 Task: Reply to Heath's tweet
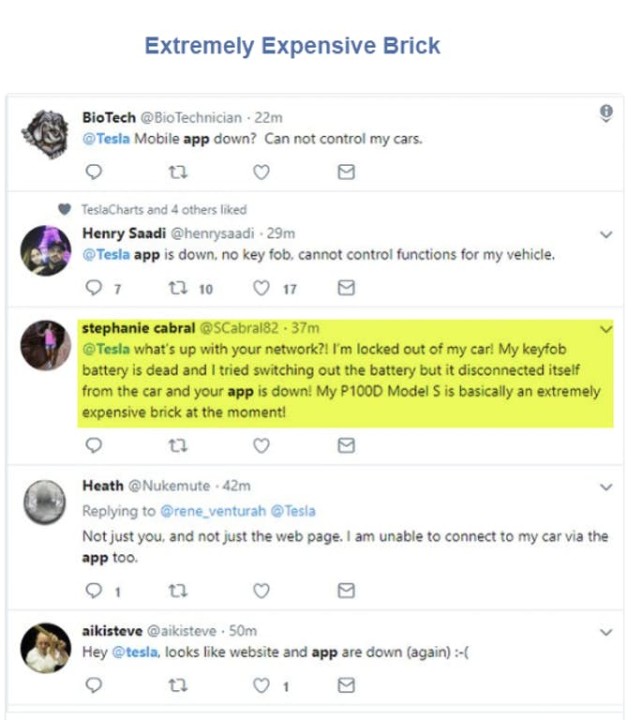94,591
